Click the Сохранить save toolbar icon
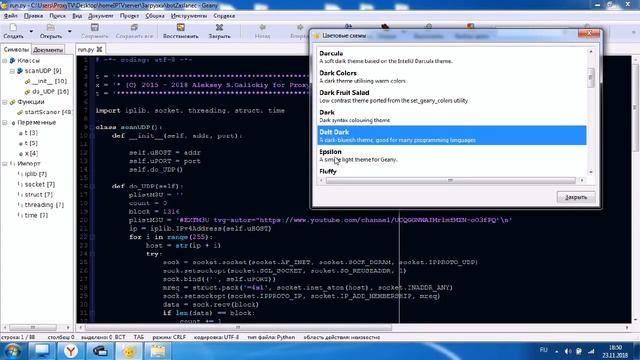This screenshot has height=360, width=640. pyautogui.click(x=95, y=31)
